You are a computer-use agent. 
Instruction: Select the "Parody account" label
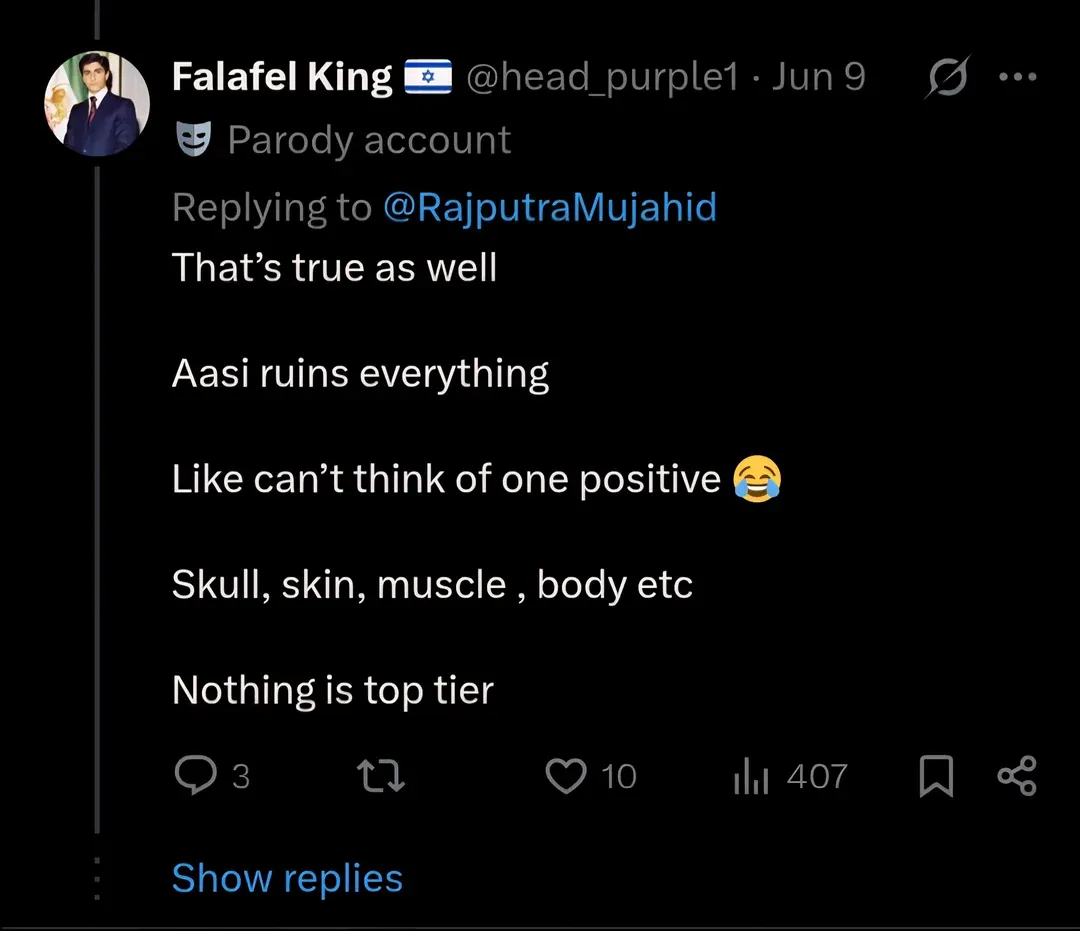(369, 141)
